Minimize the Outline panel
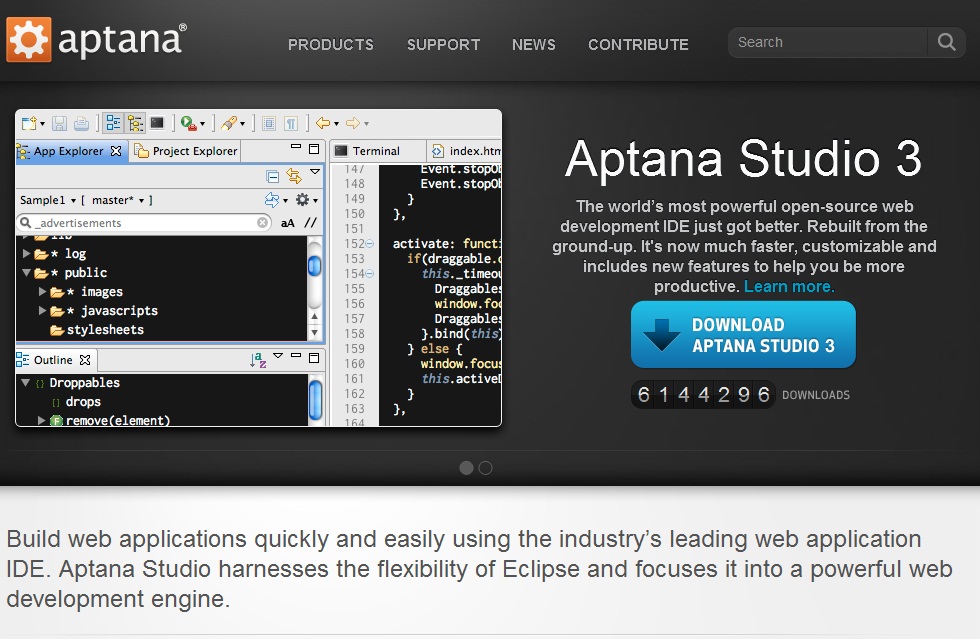This screenshot has width=980, height=639. tap(296, 356)
